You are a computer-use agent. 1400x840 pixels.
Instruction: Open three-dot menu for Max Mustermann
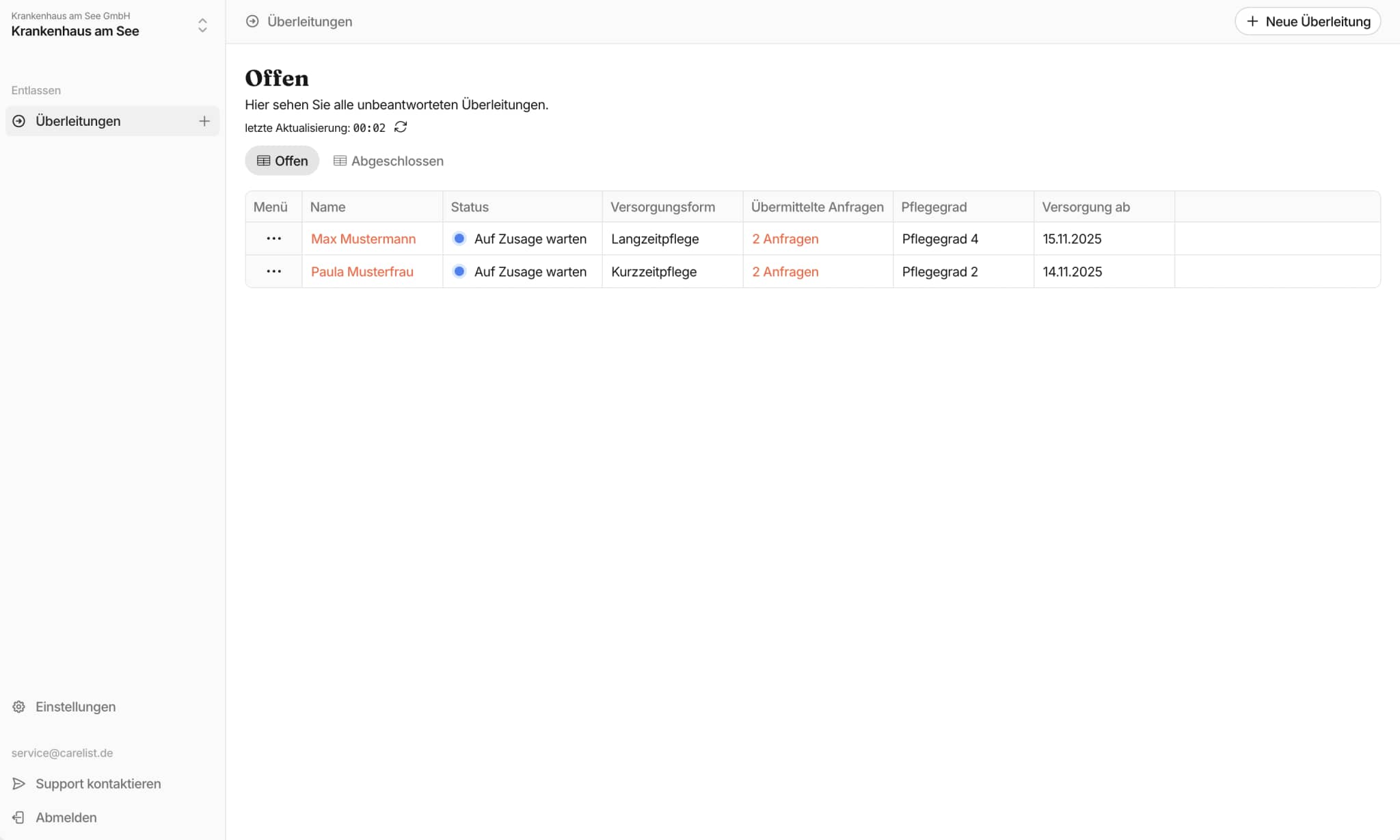[273, 239]
